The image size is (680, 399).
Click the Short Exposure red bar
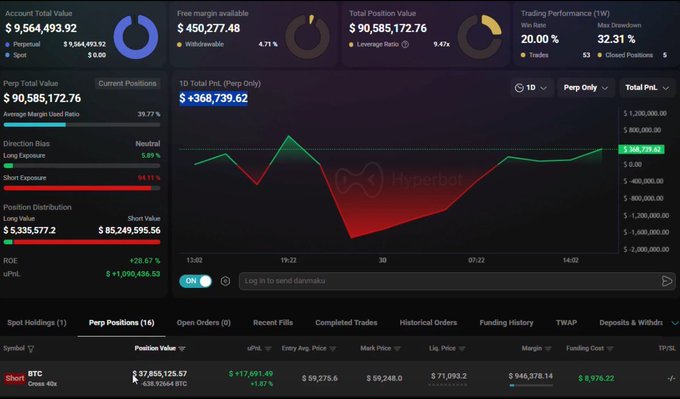coord(77,188)
